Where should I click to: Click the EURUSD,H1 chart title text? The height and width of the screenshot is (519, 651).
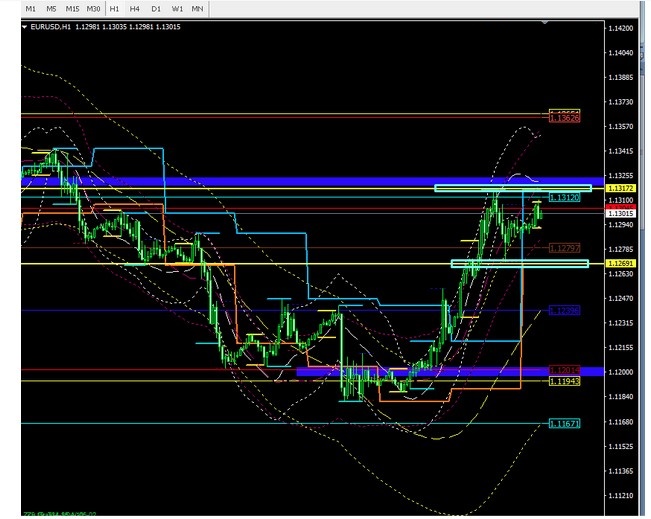click(48, 28)
